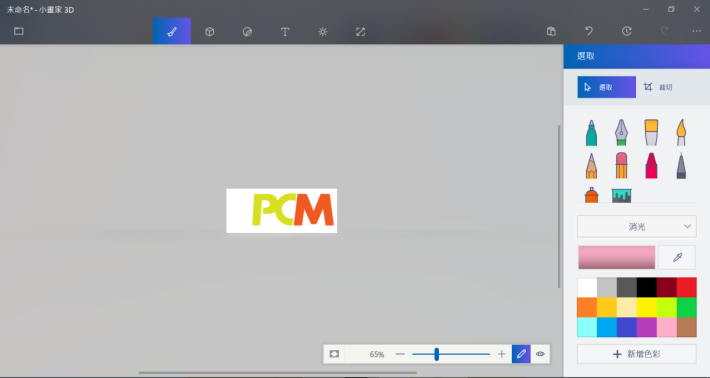Pick the purple color swatch
Screen dimensions: 710x378
tap(647, 327)
